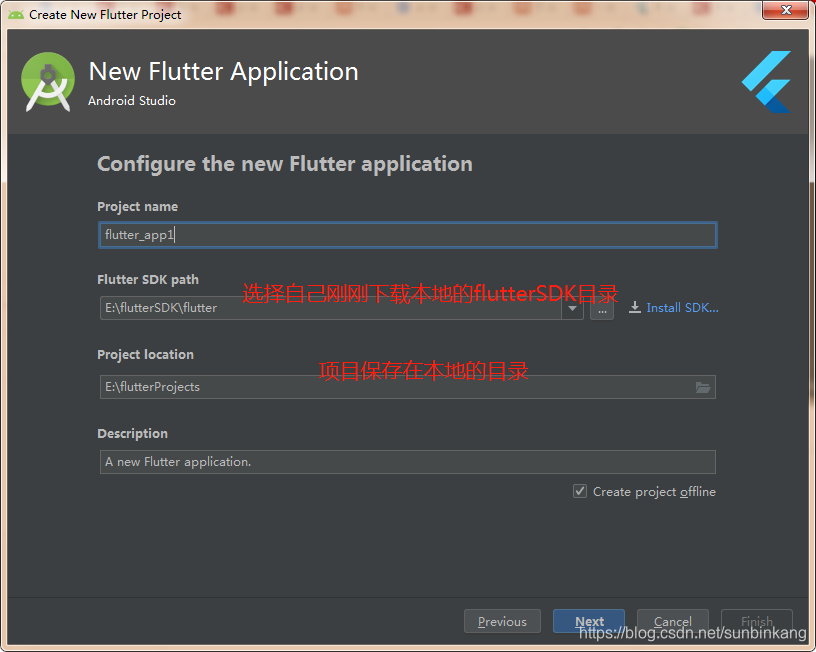Click the download icon beside Install SDK

tap(634, 308)
